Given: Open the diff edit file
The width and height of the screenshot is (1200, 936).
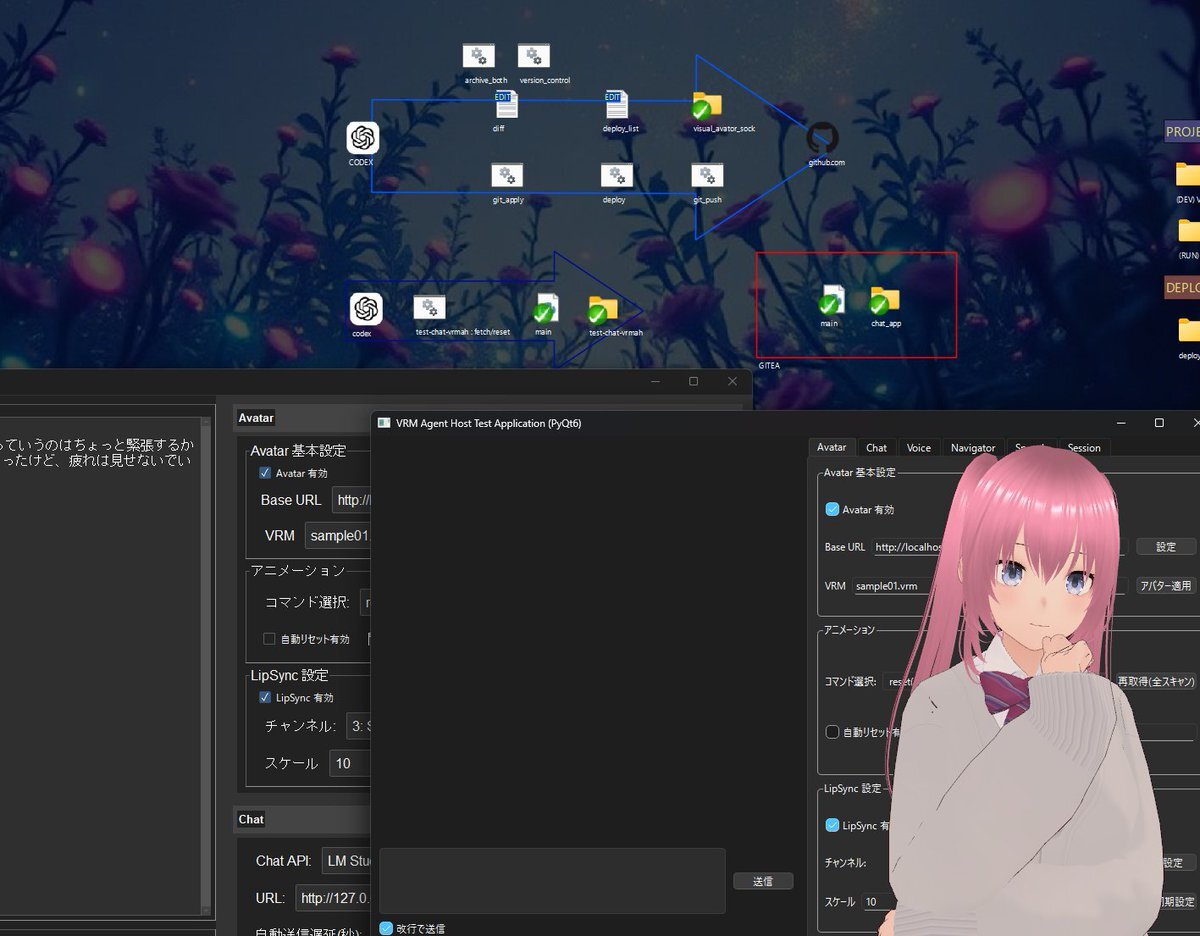Looking at the screenshot, I should [506, 105].
